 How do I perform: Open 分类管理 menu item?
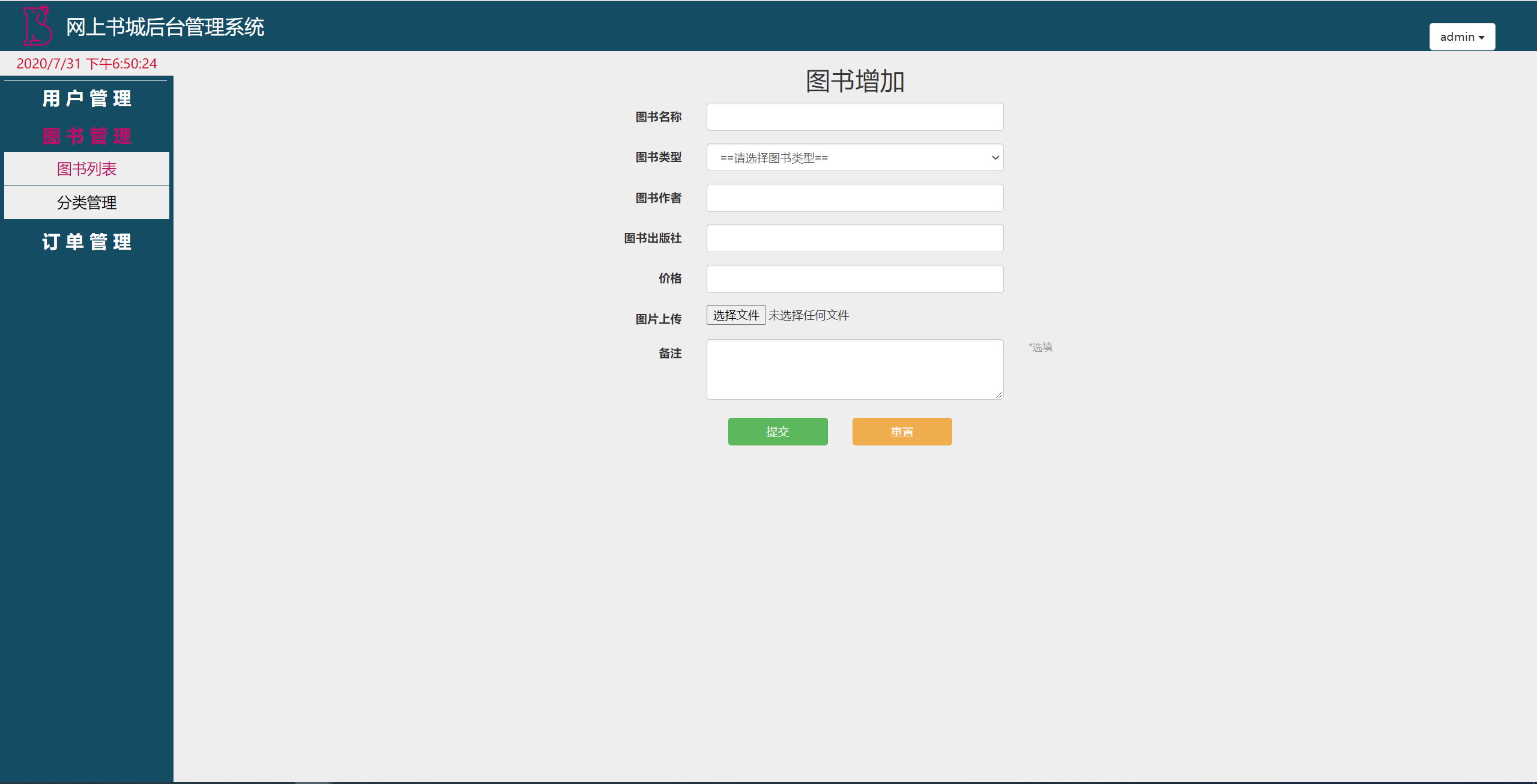(x=86, y=202)
